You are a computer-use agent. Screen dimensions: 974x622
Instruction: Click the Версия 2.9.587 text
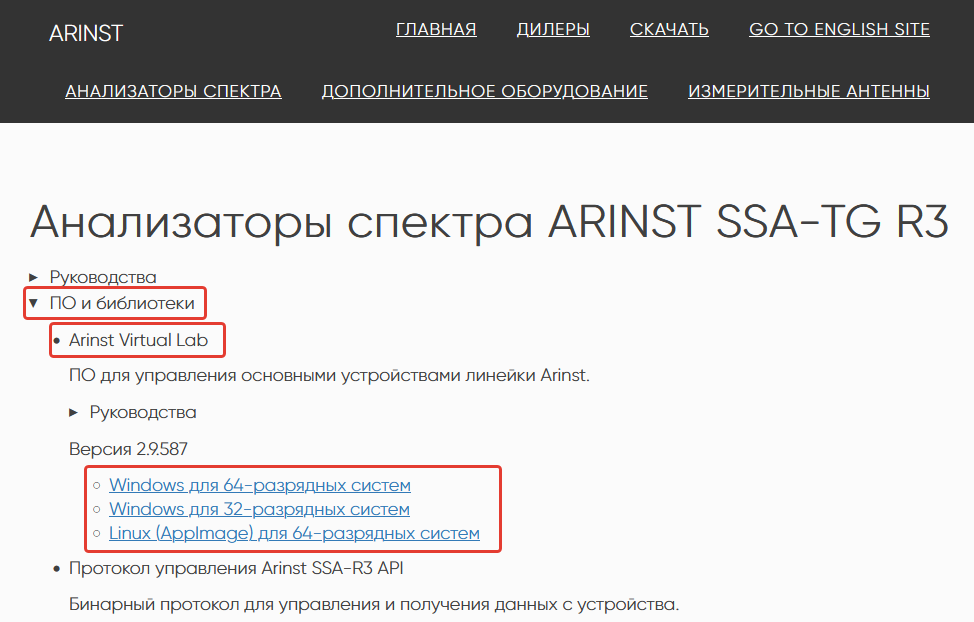(x=128, y=449)
